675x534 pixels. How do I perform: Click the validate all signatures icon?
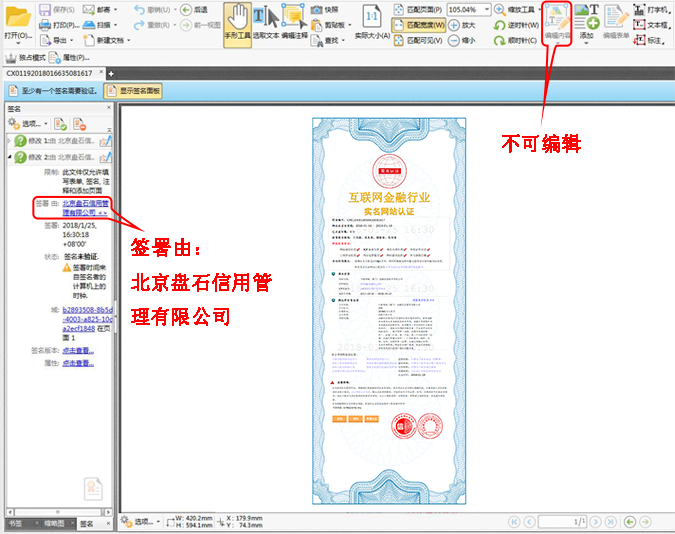coord(60,124)
